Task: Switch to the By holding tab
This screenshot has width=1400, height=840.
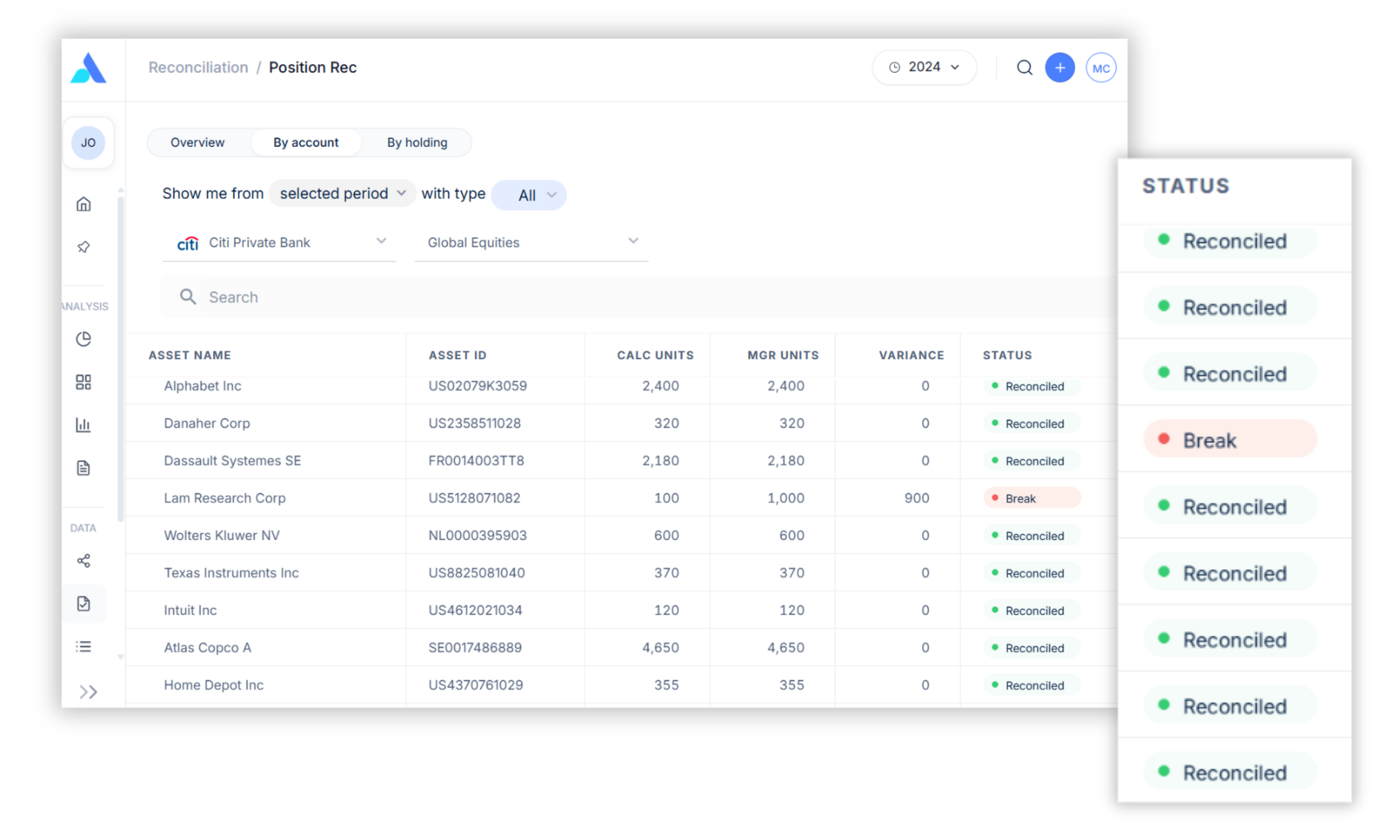Action: pos(417,143)
